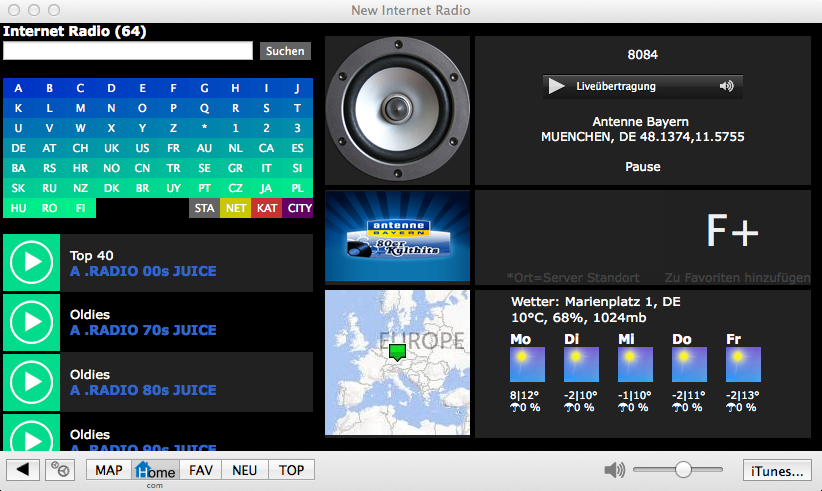The height and width of the screenshot is (491, 822).
Task: Click Monday weather forecast icon
Action: click(x=527, y=364)
